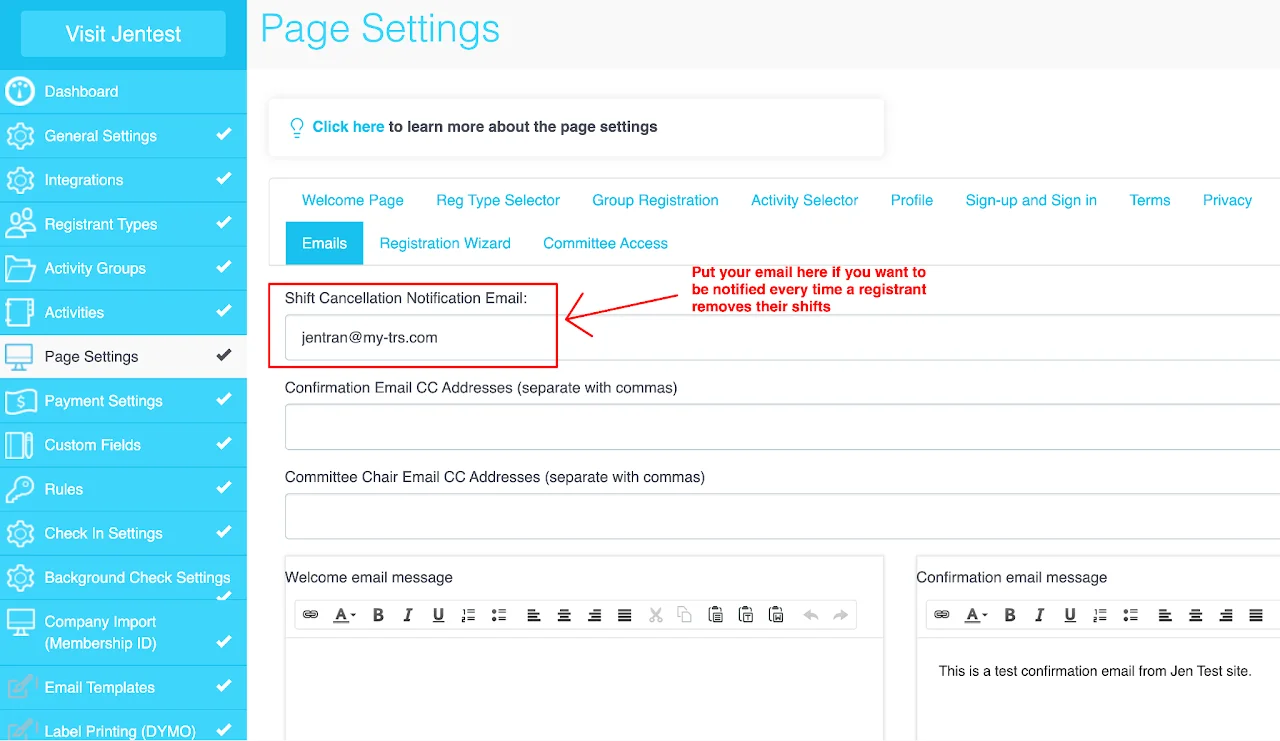Open Committee Access tab
This screenshot has width=1280, height=741.
tap(605, 243)
